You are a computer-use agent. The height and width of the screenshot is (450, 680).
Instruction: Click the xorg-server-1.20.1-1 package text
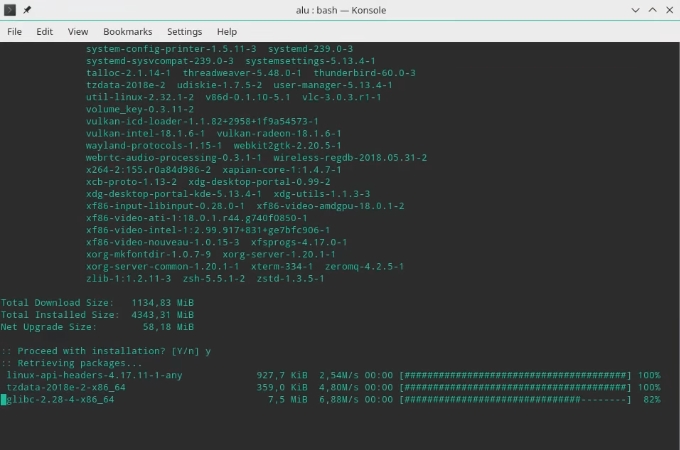279,254
